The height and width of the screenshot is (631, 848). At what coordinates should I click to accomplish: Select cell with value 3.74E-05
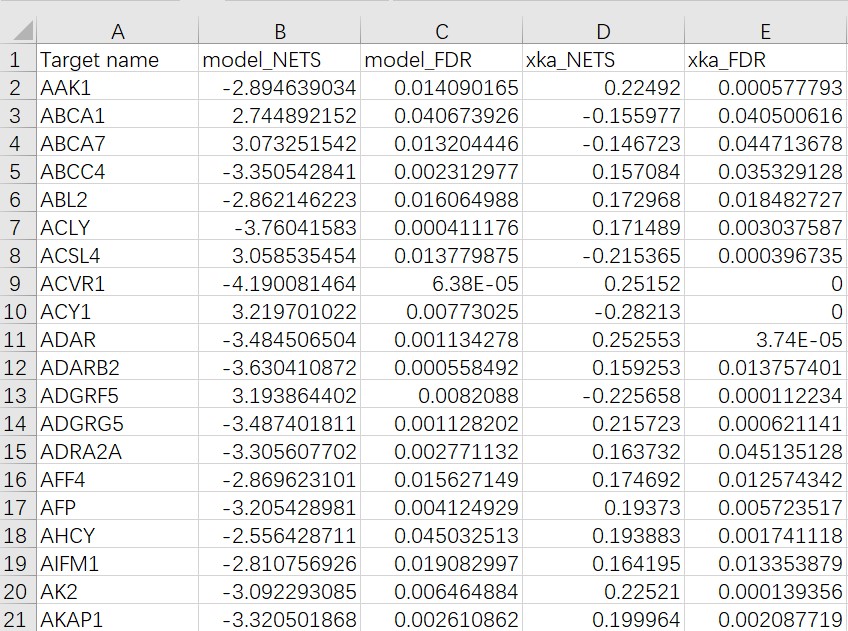(766, 340)
